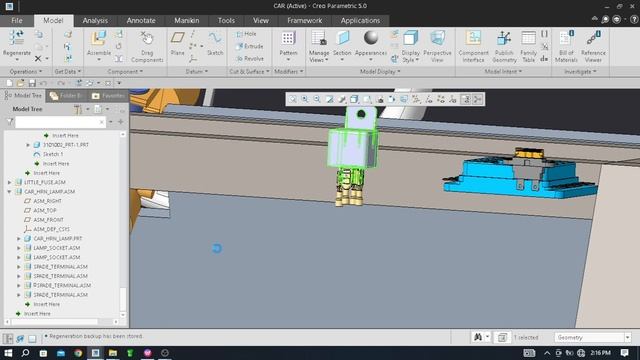Viewport: 640px width, 360px height.
Task: Switch to the Analysis ribbon tab
Action: [95, 20]
